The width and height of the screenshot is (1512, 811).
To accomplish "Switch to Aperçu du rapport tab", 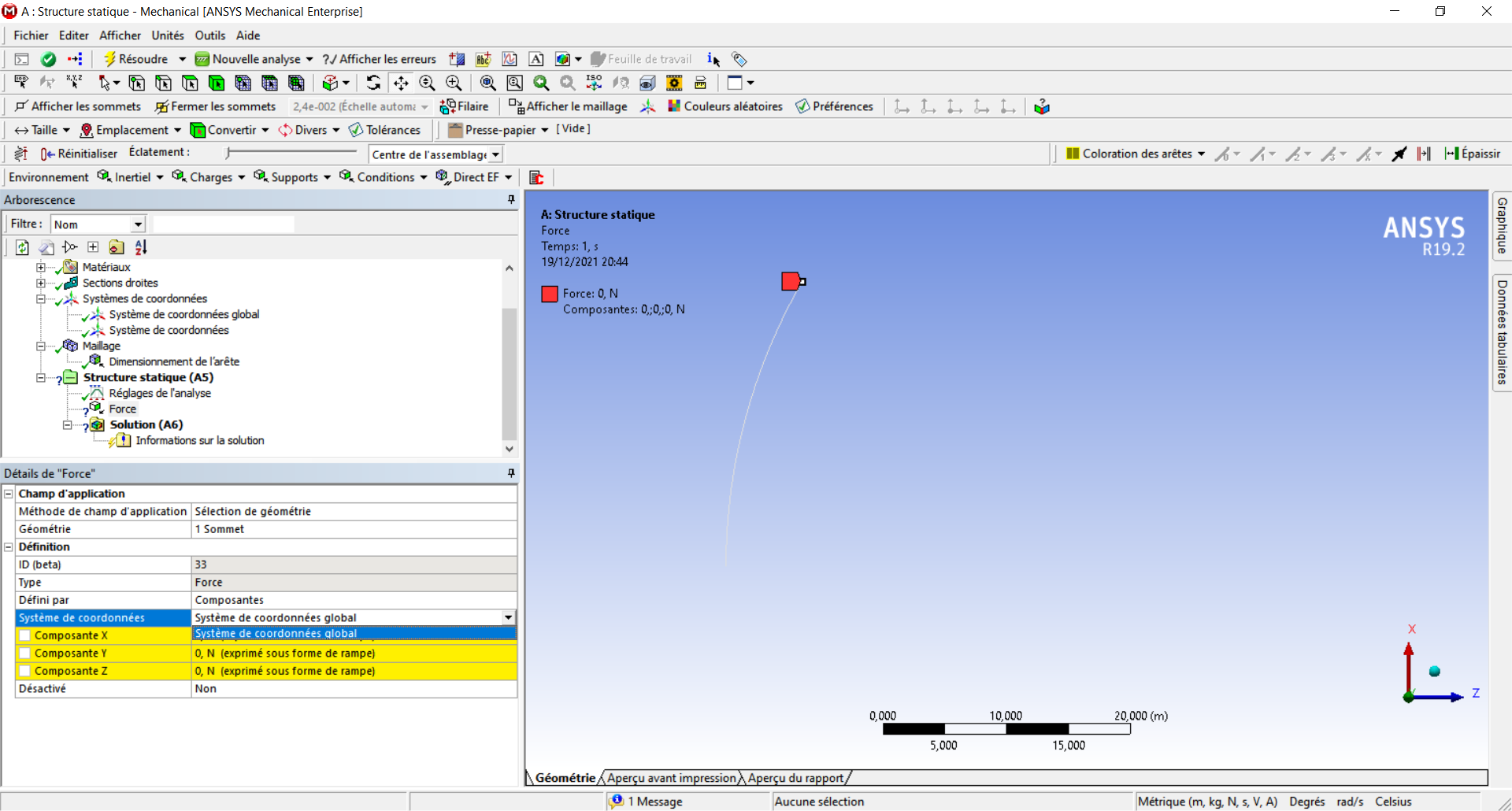I will (x=795, y=778).
